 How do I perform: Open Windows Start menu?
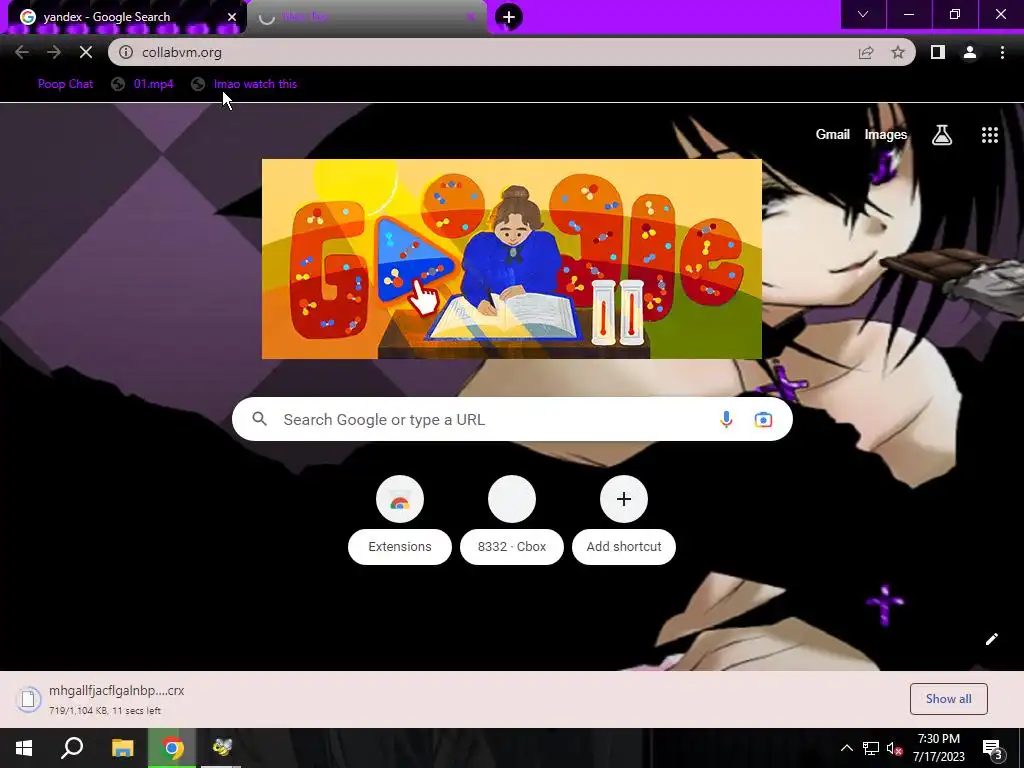pyautogui.click(x=24, y=748)
